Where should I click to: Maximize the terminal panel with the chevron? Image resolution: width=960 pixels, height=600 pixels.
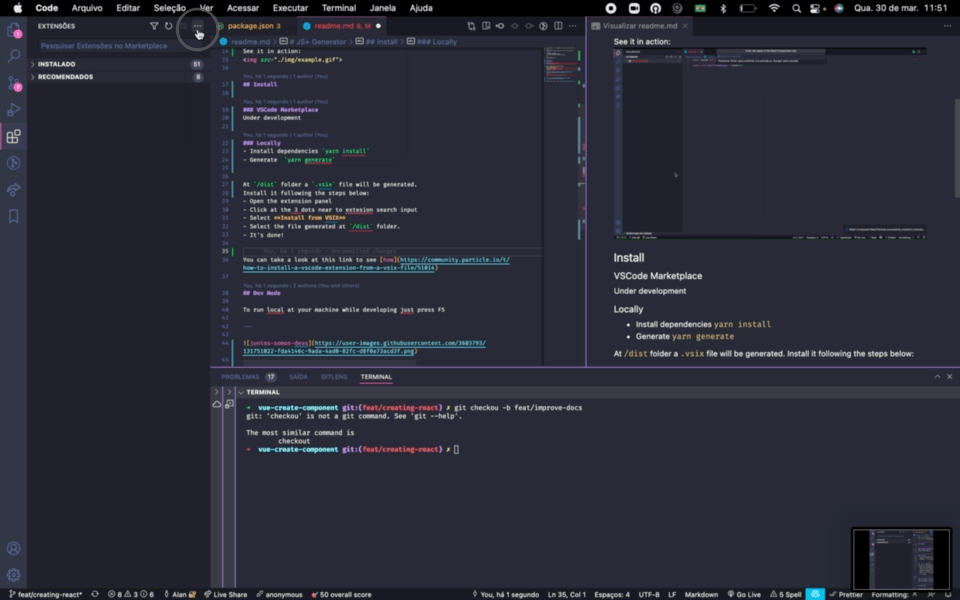937,377
